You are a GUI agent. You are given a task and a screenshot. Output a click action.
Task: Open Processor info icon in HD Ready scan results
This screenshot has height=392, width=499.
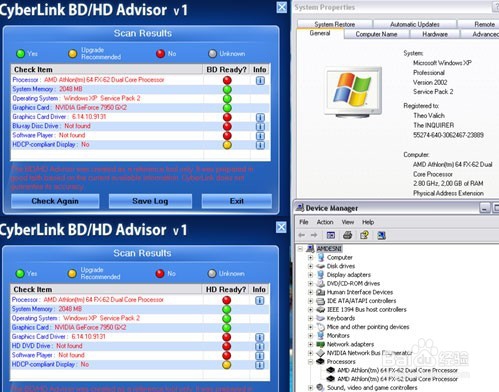259,300
